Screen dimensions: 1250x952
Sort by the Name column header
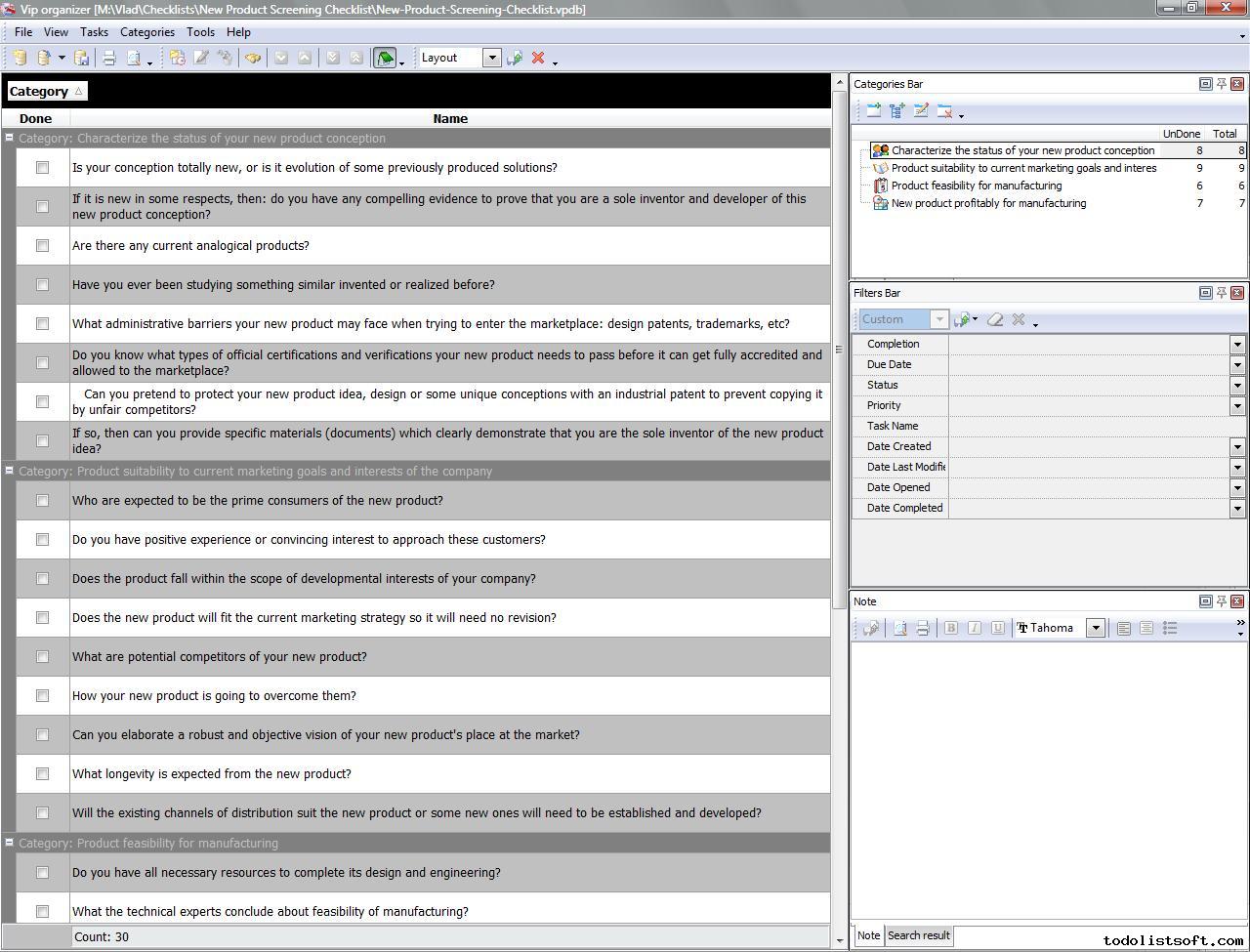tap(450, 118)
